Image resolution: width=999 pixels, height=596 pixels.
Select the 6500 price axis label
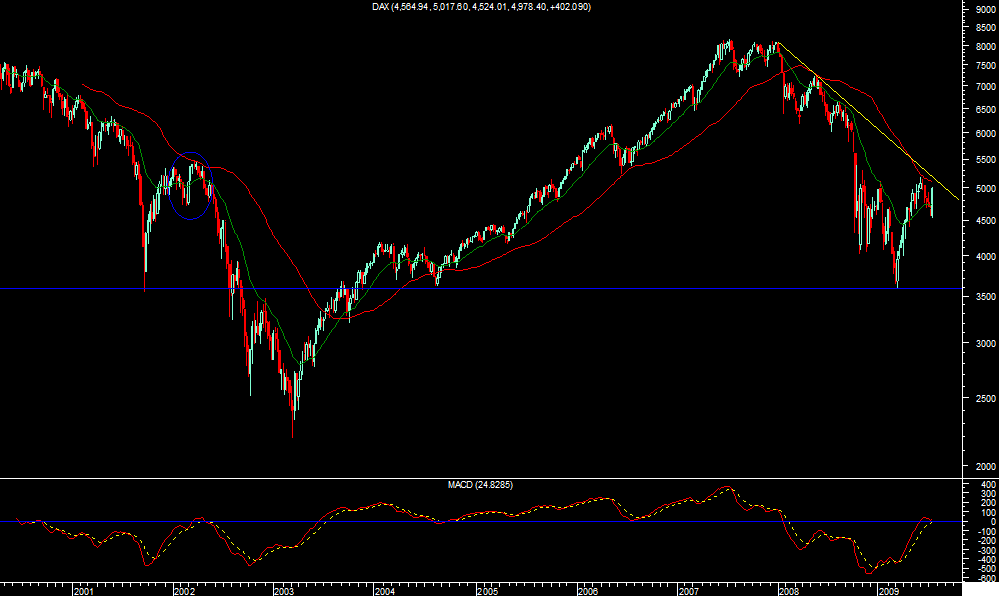985,110
